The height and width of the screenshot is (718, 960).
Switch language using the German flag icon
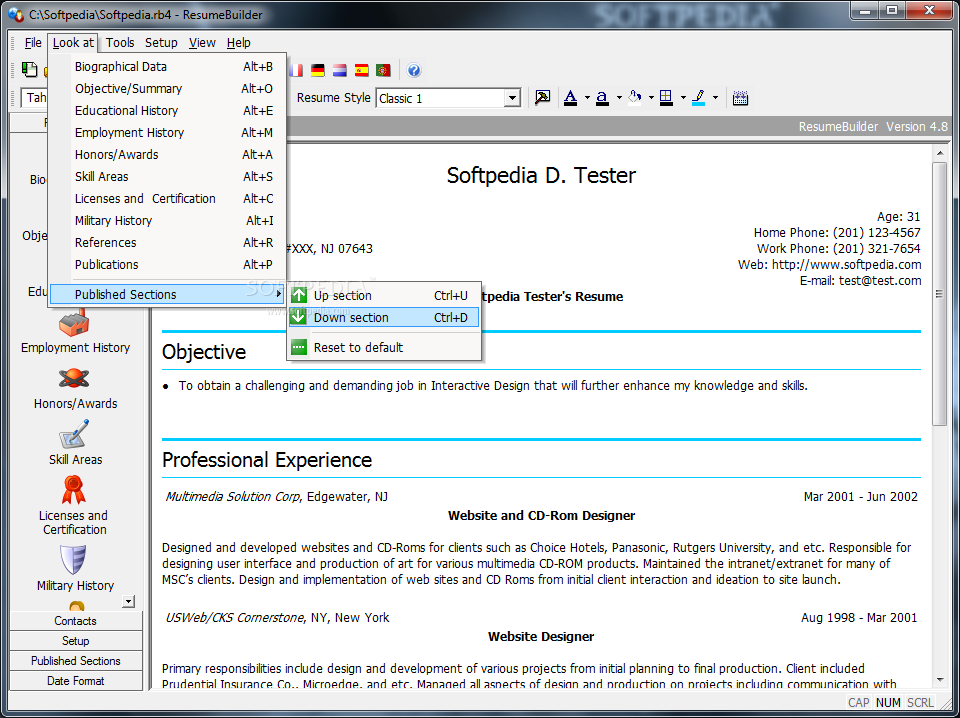[317, 70]
